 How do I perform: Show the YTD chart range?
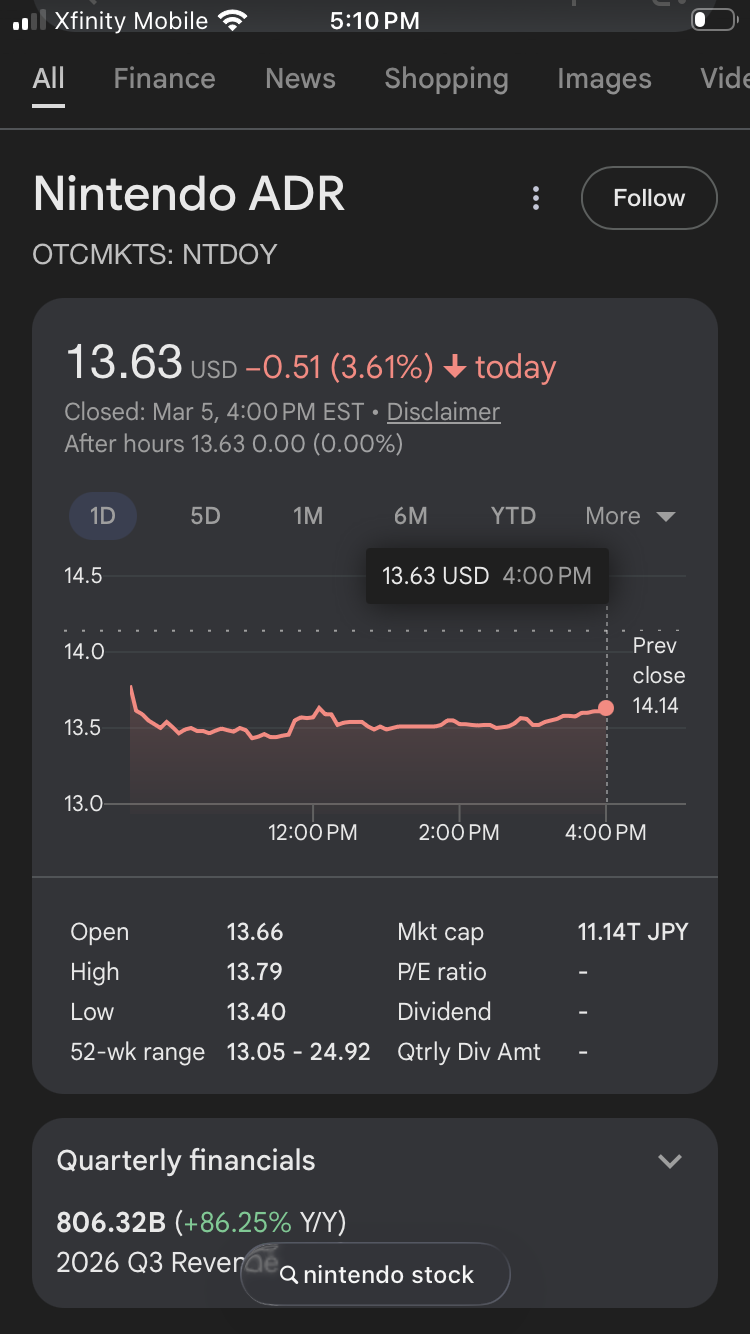(x=513, y=516)
